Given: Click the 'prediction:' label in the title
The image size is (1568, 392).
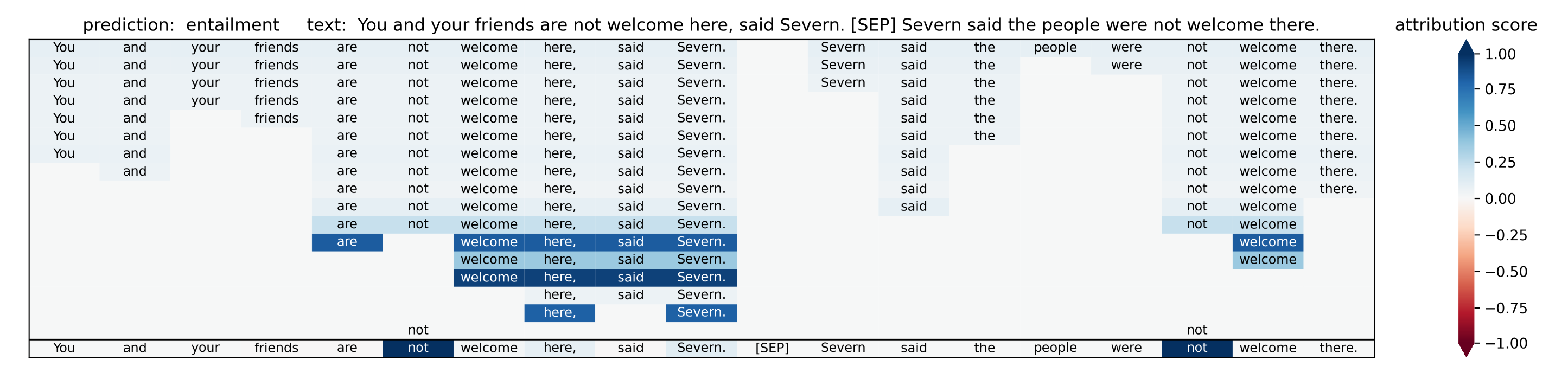Looking at the screenshot, I should tap(129, 25).
